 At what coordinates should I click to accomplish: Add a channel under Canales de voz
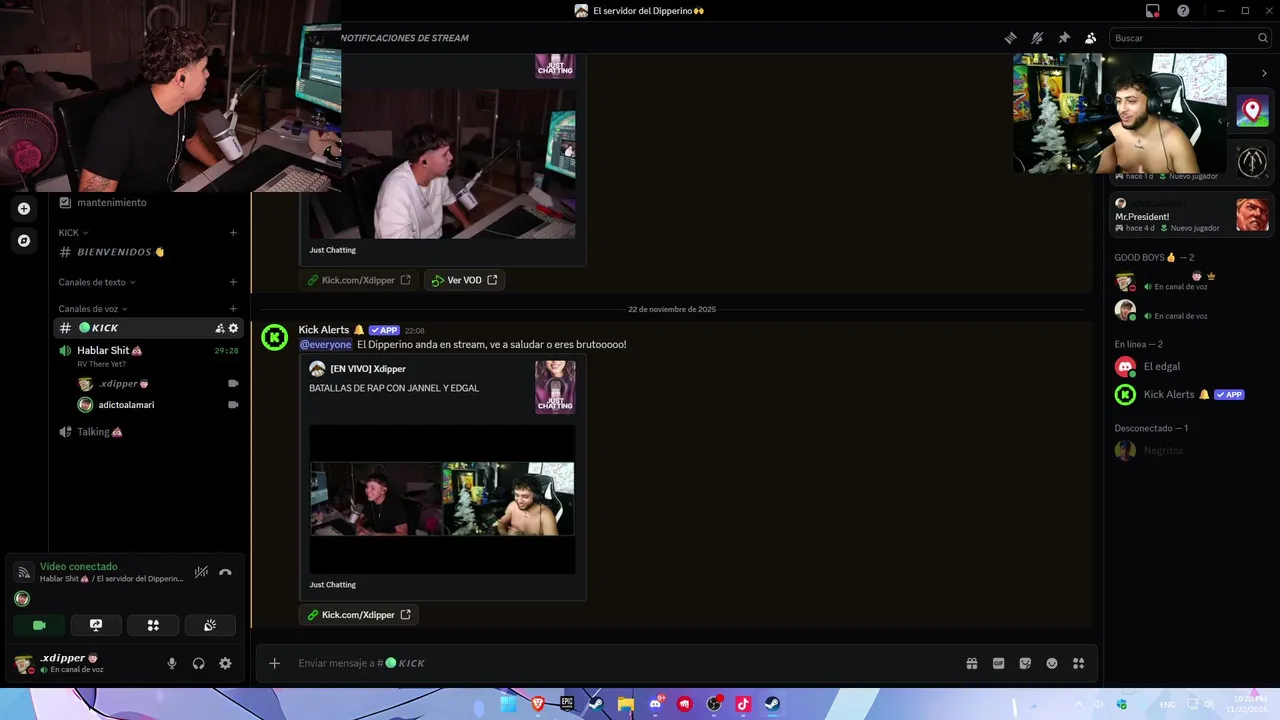click(x=233, y=309)
